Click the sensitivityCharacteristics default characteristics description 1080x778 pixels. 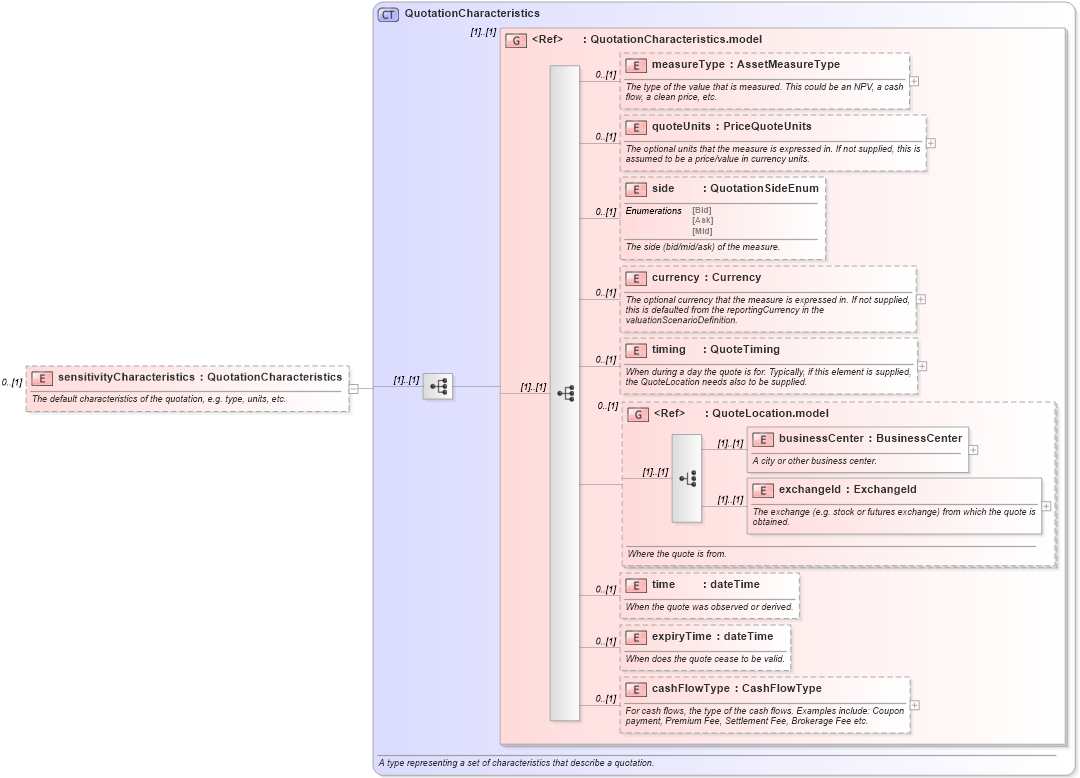click(x=158, y=399)
